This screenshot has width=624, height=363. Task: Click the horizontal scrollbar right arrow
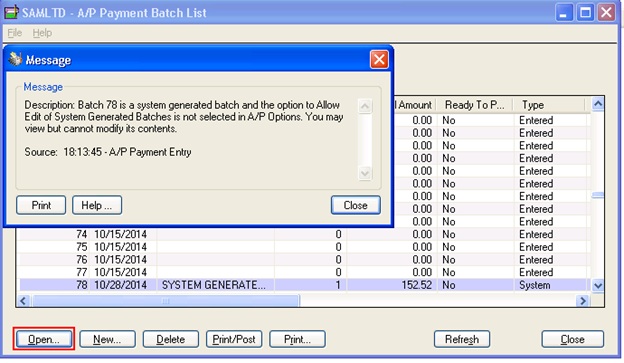click(x=583, y=301)
